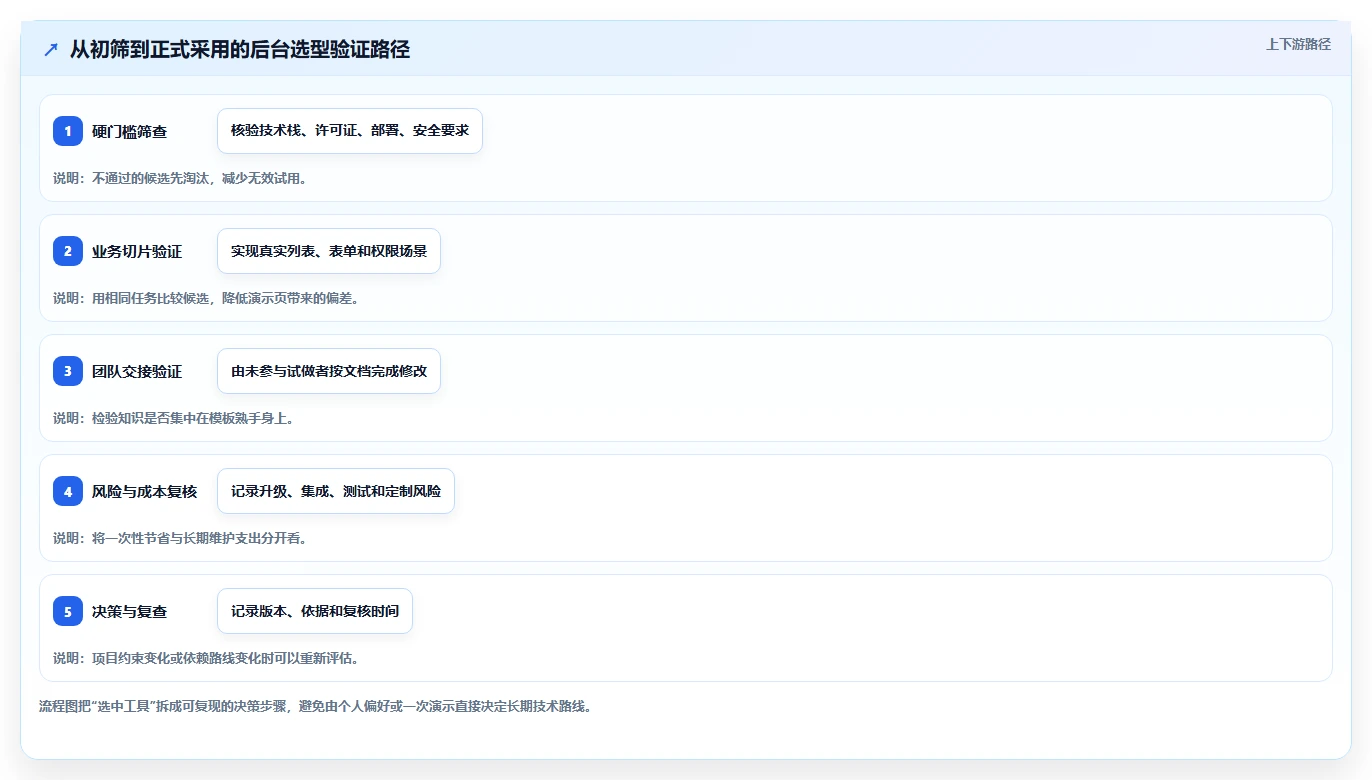Select the 记录升级、集成、测试和定制风险 box
Viewport: 1372px width, 780px height.
coord(336,491)
